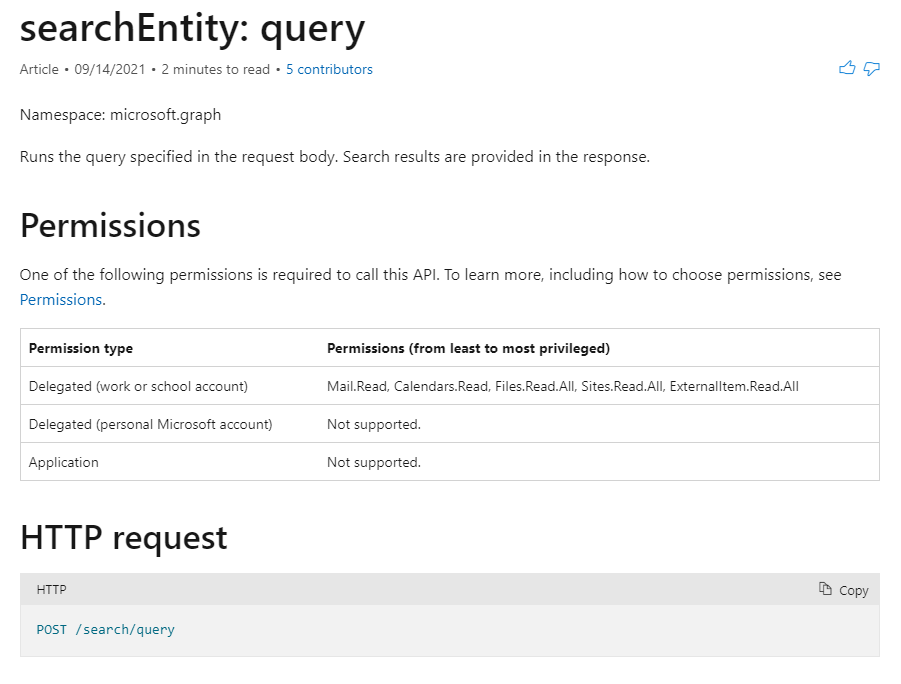Screen dimensions: 901x684
Task: Click the 2 minutes to read label
Action: (216, 69)
